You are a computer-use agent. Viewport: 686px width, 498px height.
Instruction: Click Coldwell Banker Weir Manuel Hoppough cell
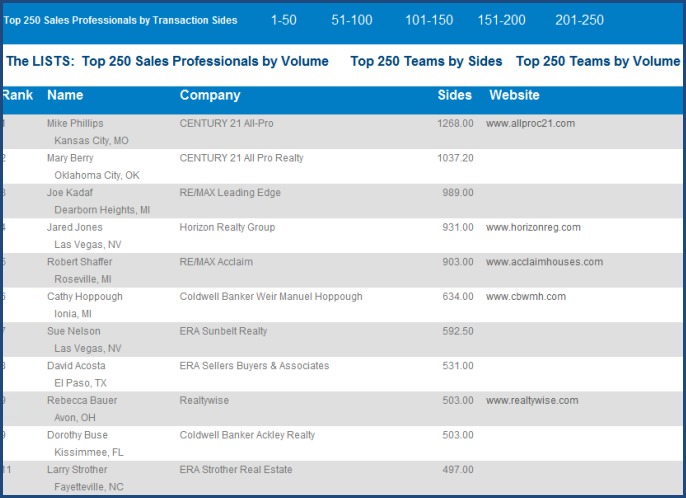271,297
